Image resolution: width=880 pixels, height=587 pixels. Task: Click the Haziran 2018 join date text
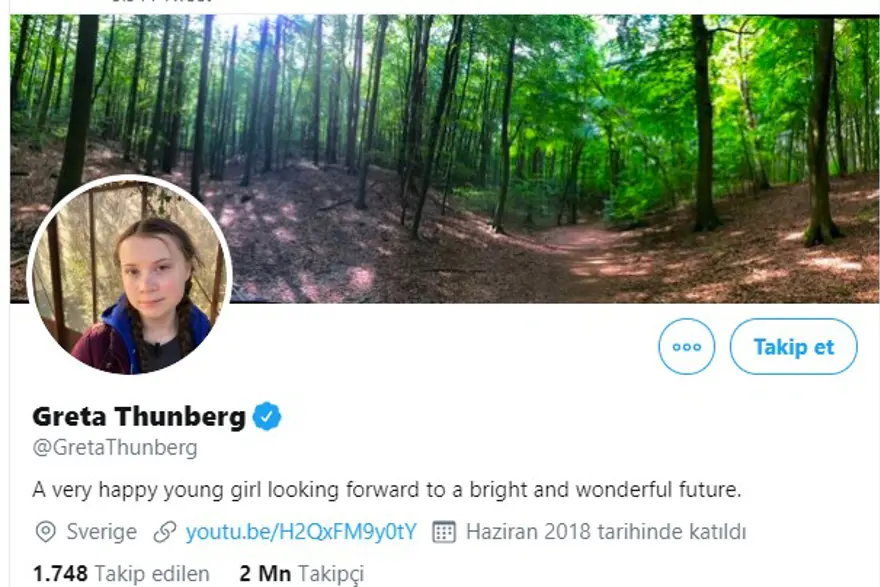click(606, 531)
